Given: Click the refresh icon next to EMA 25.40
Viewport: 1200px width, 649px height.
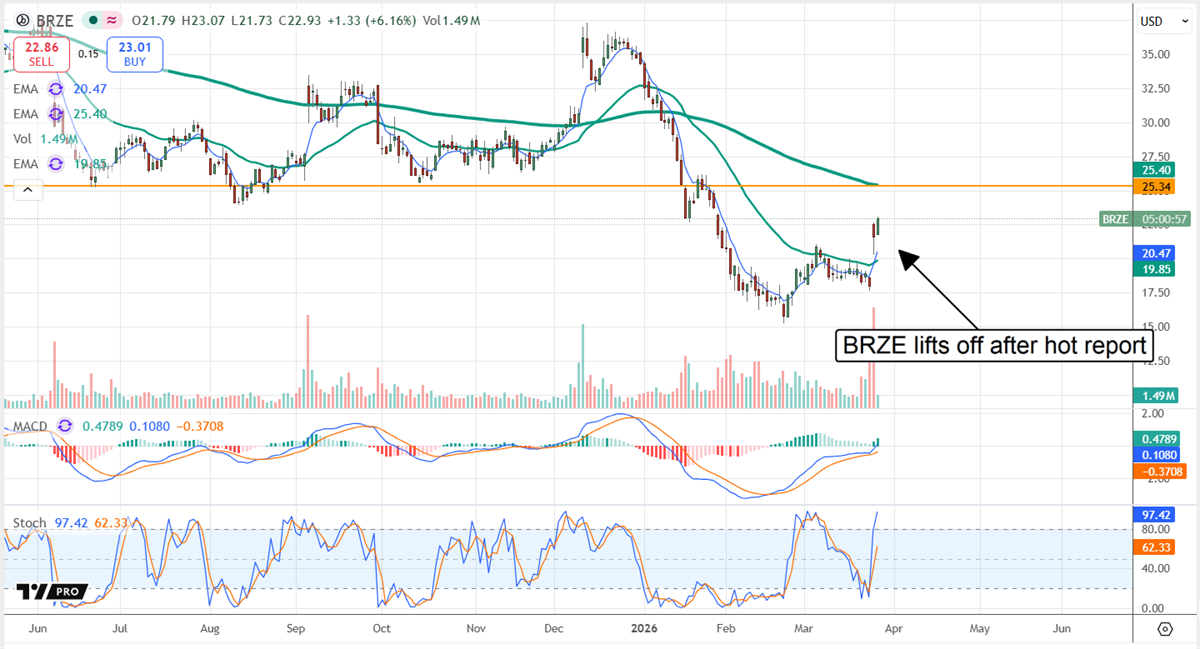Looking at the screenshot, I should pos(57,114).
